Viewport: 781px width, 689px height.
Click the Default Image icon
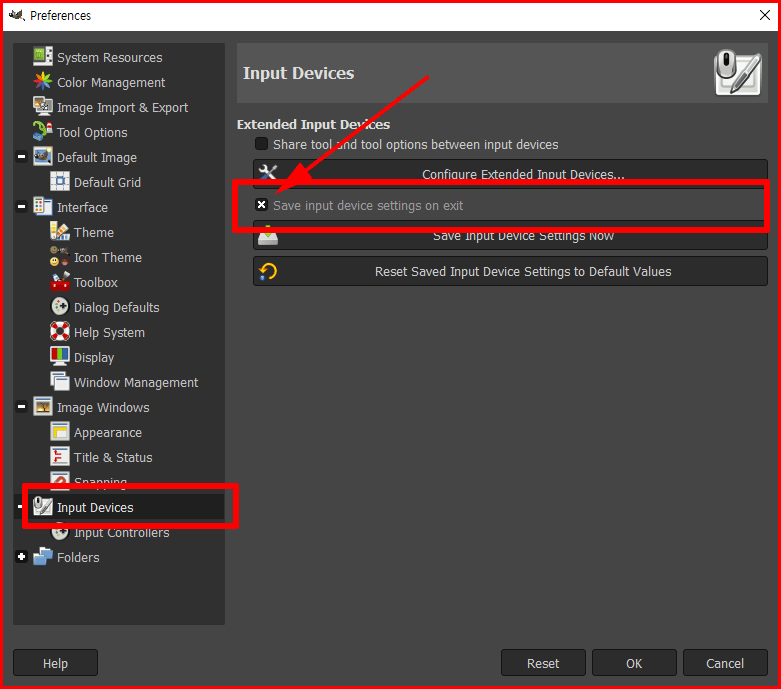click(43, 156)
